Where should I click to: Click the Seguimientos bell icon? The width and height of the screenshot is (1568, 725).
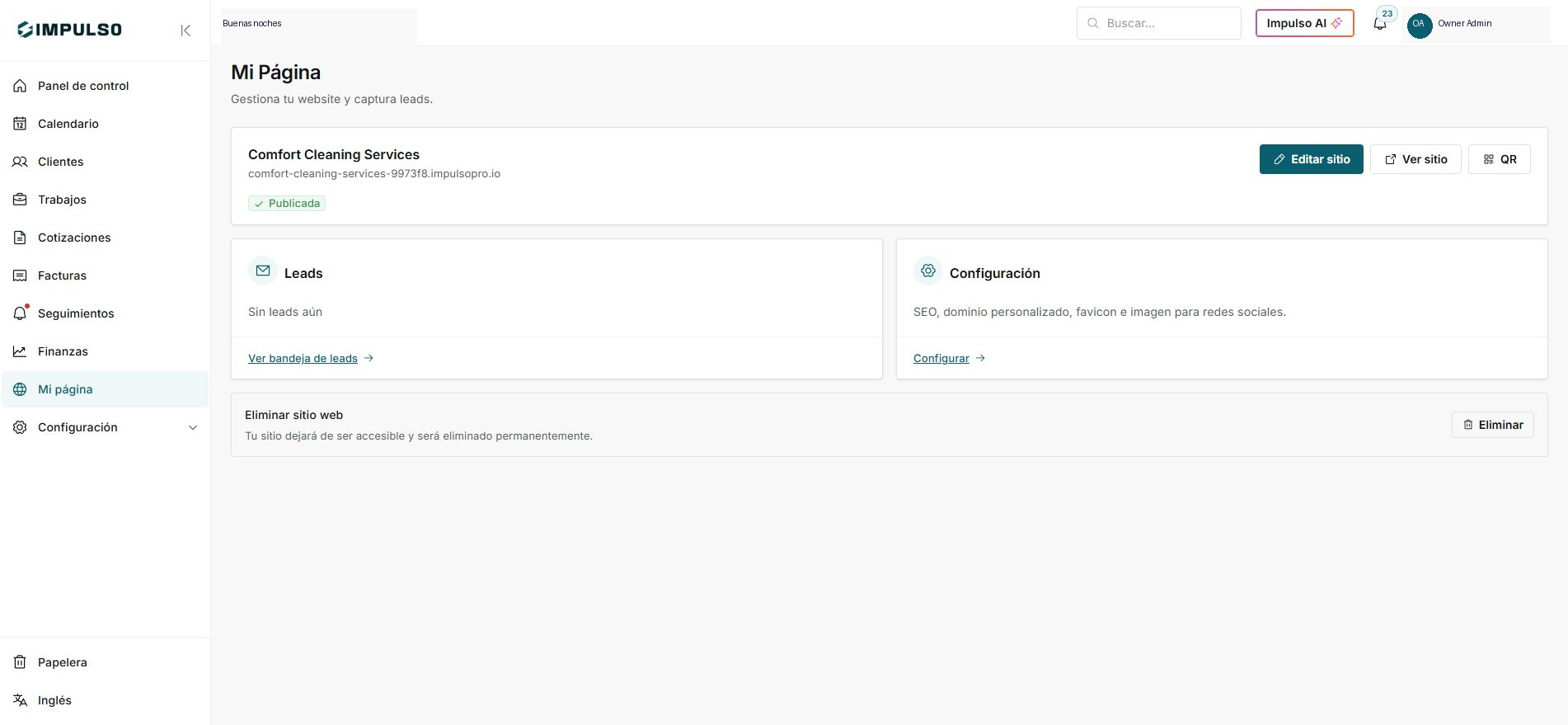pos(20,313)
